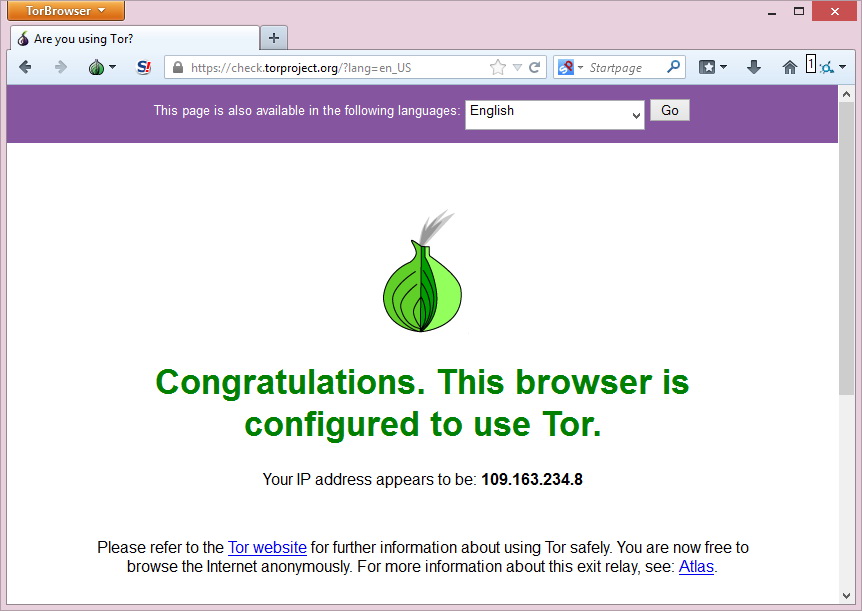Open the search engine selector dropdown

click(x=570, y=68)
